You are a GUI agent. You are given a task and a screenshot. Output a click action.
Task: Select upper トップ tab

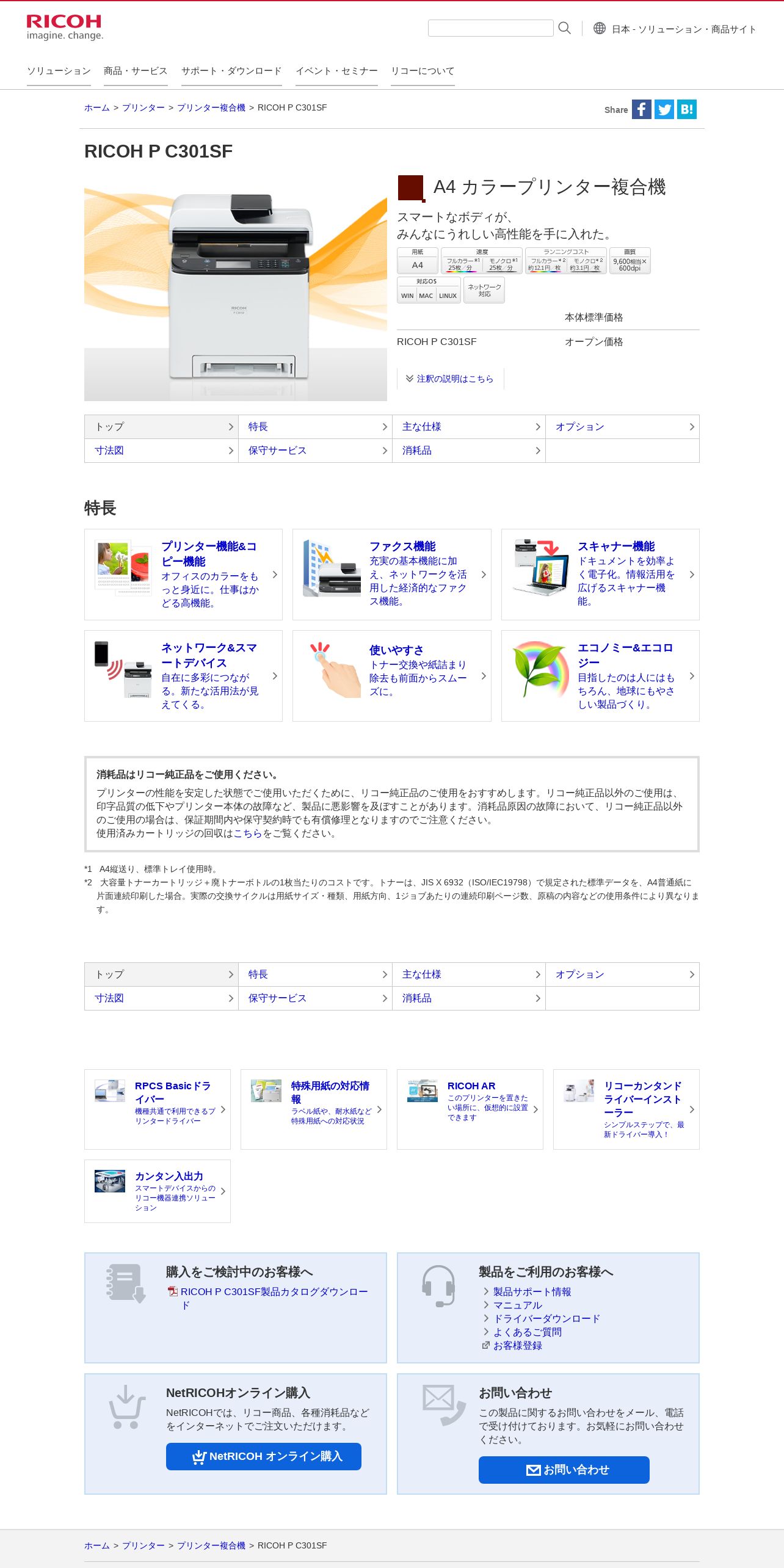(x=161, y=427)
